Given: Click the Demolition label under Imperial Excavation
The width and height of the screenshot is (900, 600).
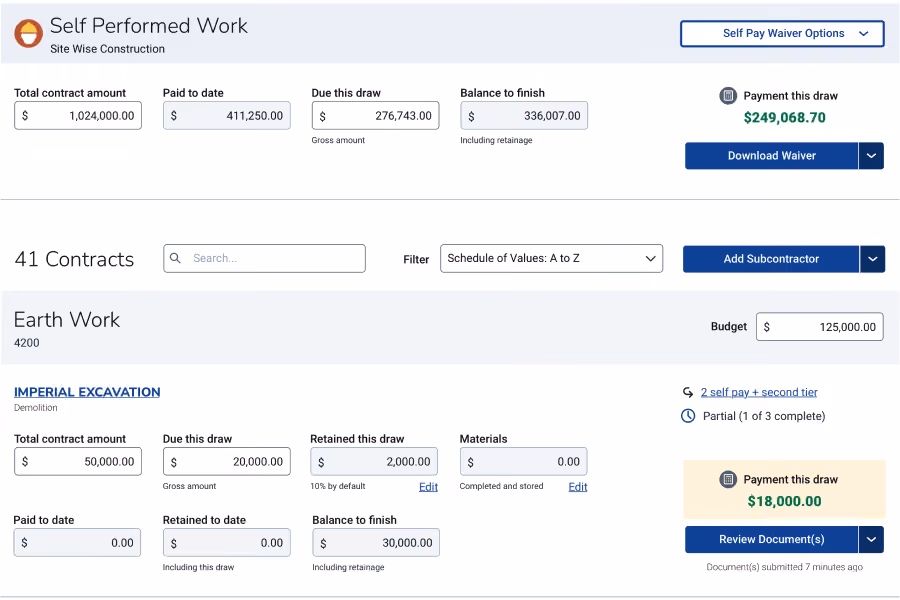Looking at the screenshot, I should (36, 408).
